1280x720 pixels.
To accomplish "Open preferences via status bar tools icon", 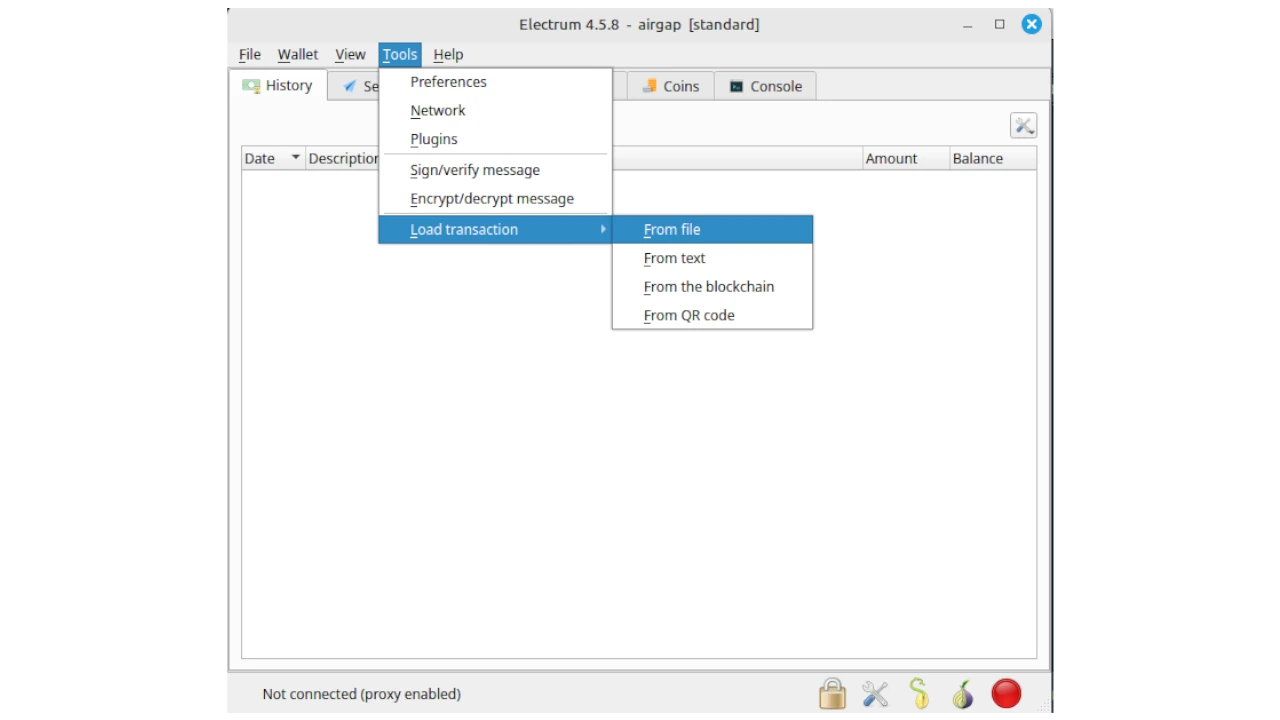I will coord(875,694).
